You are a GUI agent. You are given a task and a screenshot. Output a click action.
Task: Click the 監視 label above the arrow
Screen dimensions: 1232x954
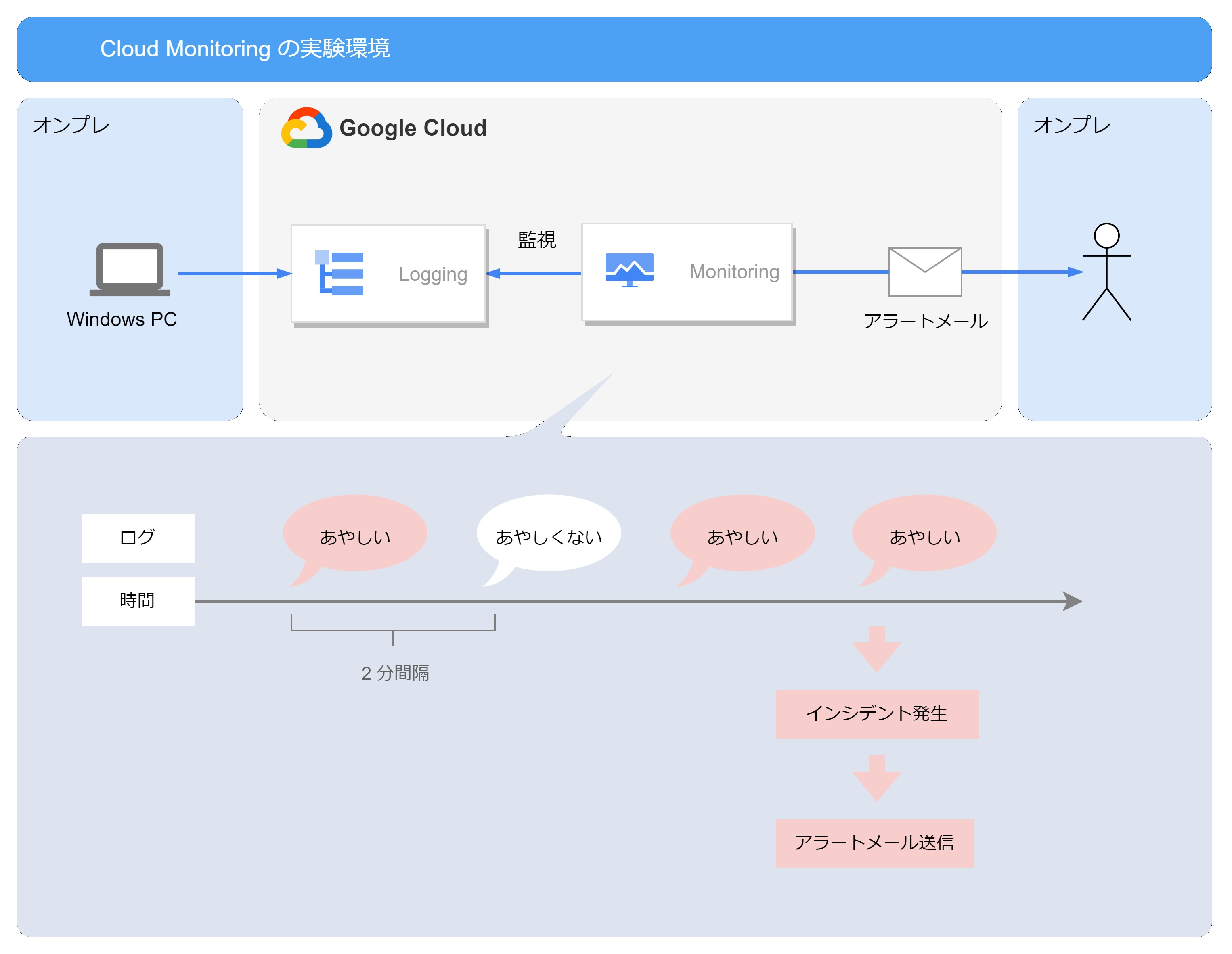coord(536,240)
